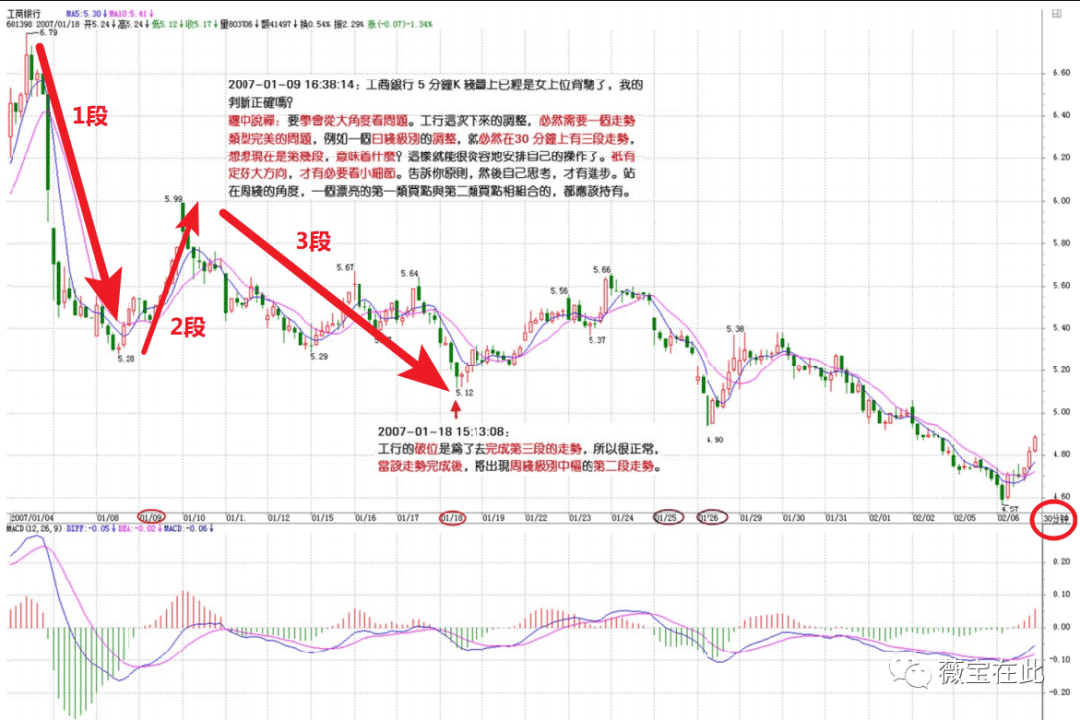Click the 01/09 date on the time axis
This screenshot has height=720, width=1080.
[x=151, y=517]
